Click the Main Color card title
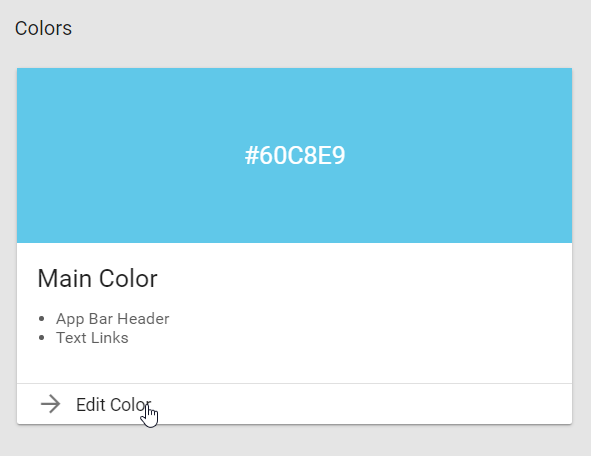This screenshot has width=591, height=456. [x=97, y=278]
